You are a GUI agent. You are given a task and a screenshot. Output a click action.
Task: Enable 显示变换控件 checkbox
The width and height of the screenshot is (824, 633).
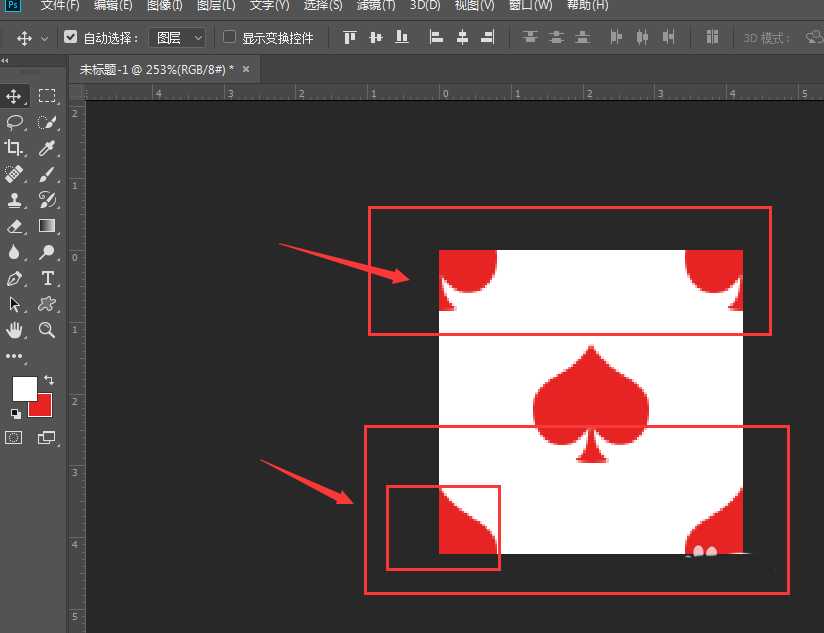[229, 37]
